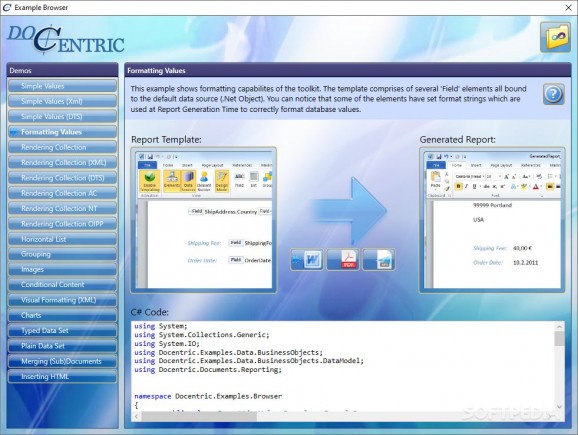Click the code vertical scrollbar up arrow
Image resolution: width=578 pixels, height=435 pixels.
pyautogui.click(x=559, y=327)
